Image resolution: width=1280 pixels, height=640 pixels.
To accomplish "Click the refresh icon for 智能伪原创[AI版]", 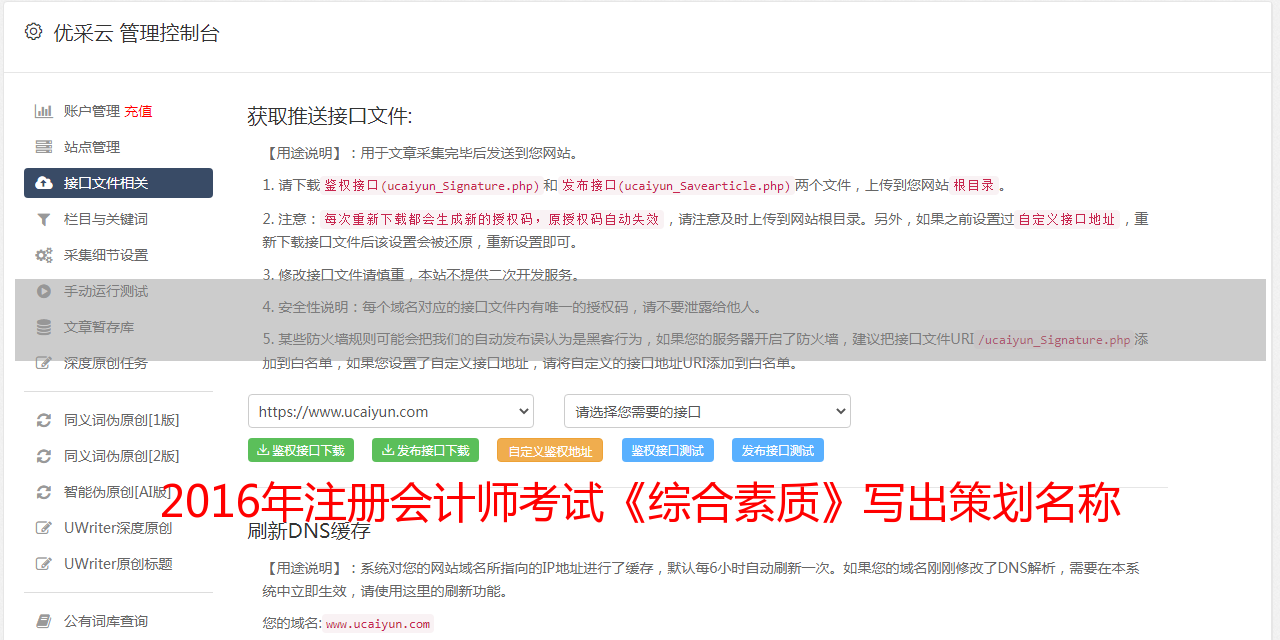I will coord(44,492).
